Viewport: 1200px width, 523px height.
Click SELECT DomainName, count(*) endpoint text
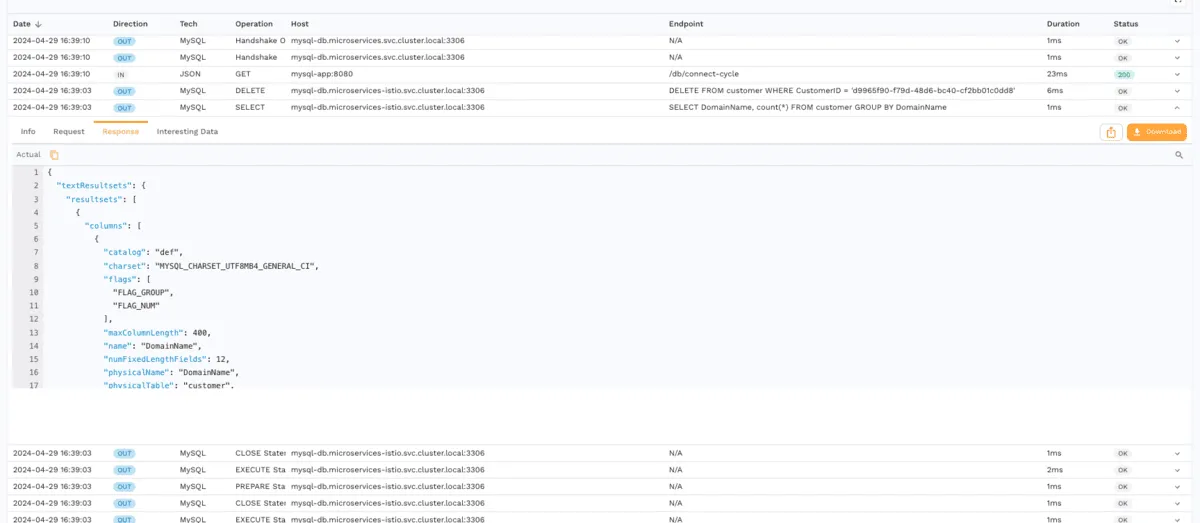tap(807, 107)
